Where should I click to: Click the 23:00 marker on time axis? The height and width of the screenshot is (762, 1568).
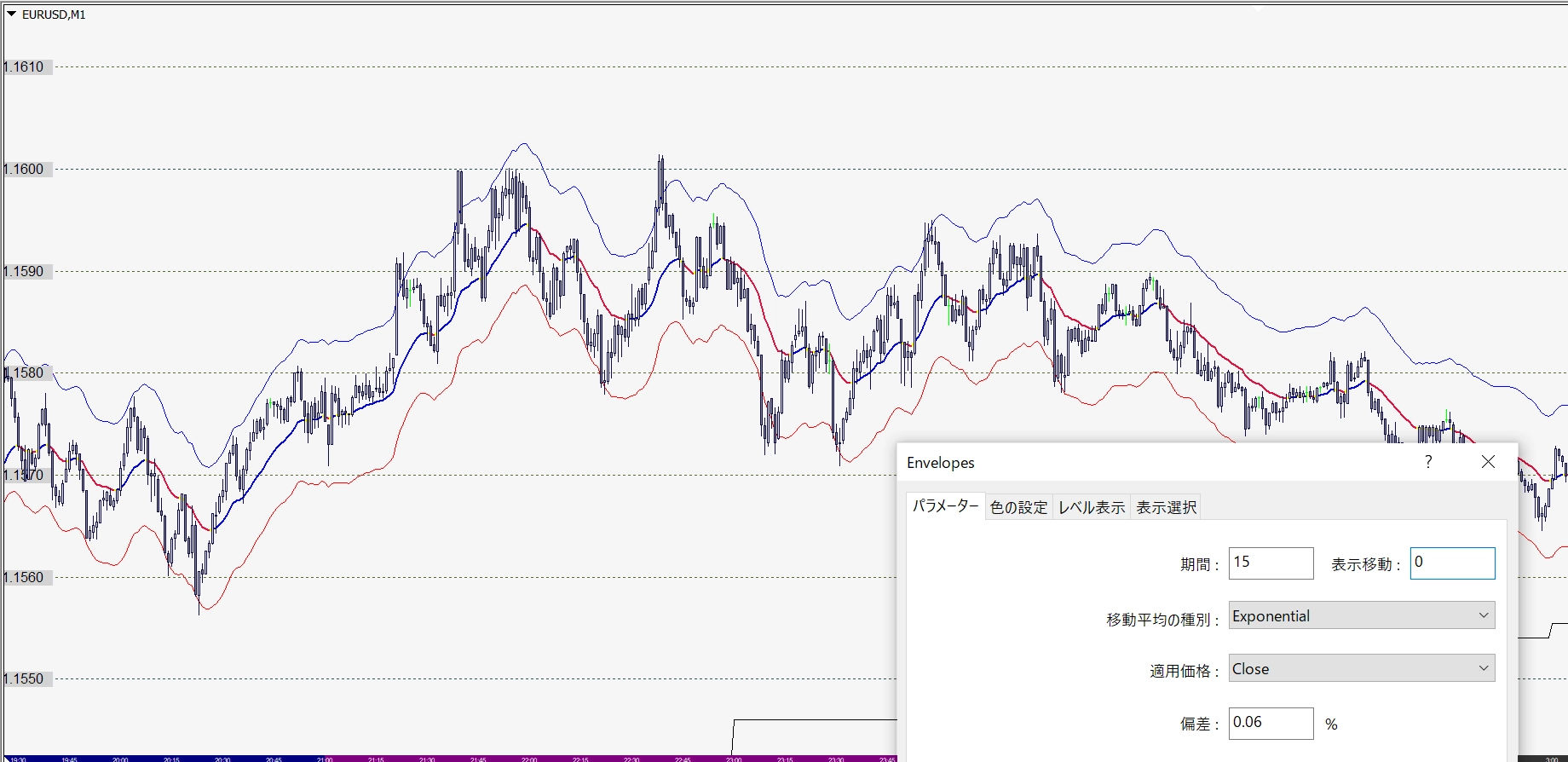(734, 759)
